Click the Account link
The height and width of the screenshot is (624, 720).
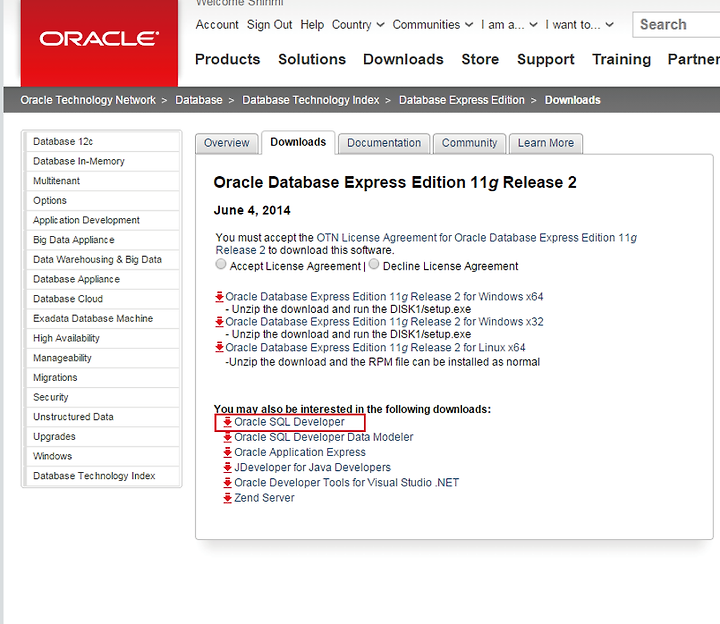click(x=217, y=25)
